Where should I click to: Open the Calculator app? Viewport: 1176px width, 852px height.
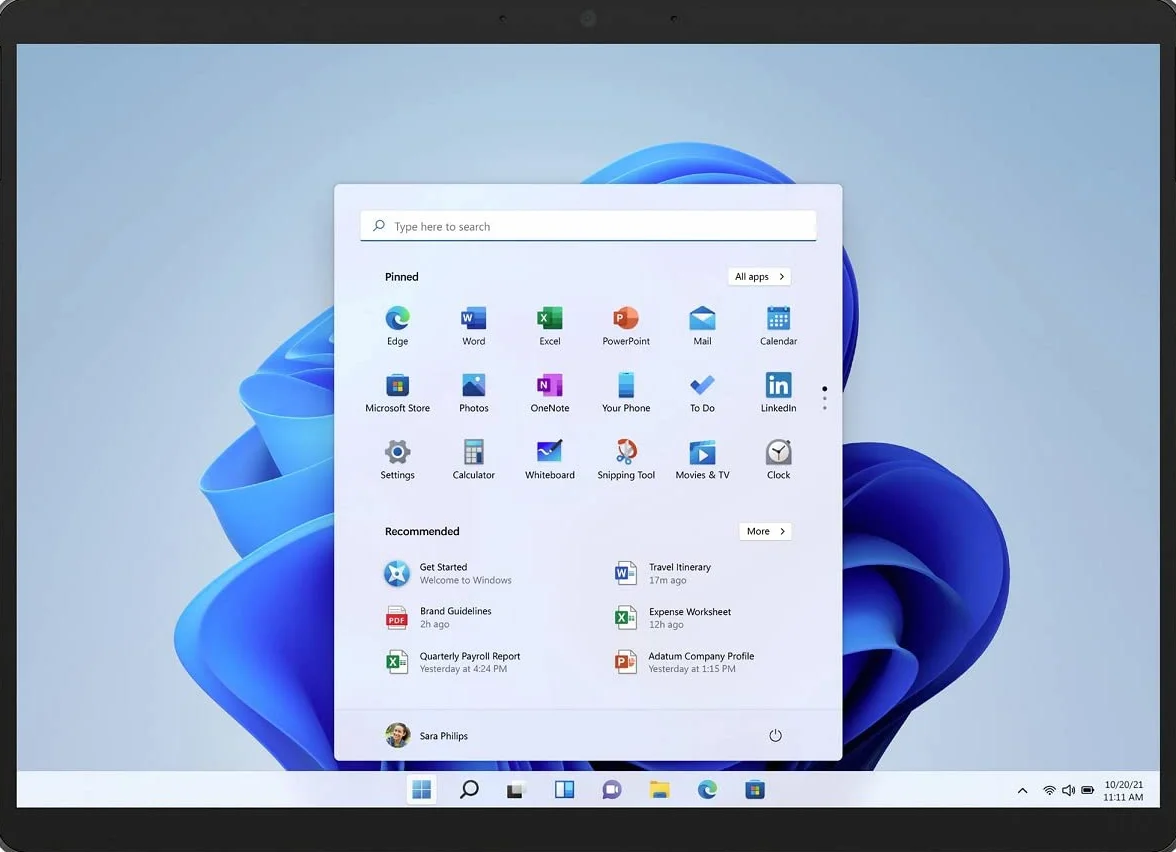coord(473,459)
